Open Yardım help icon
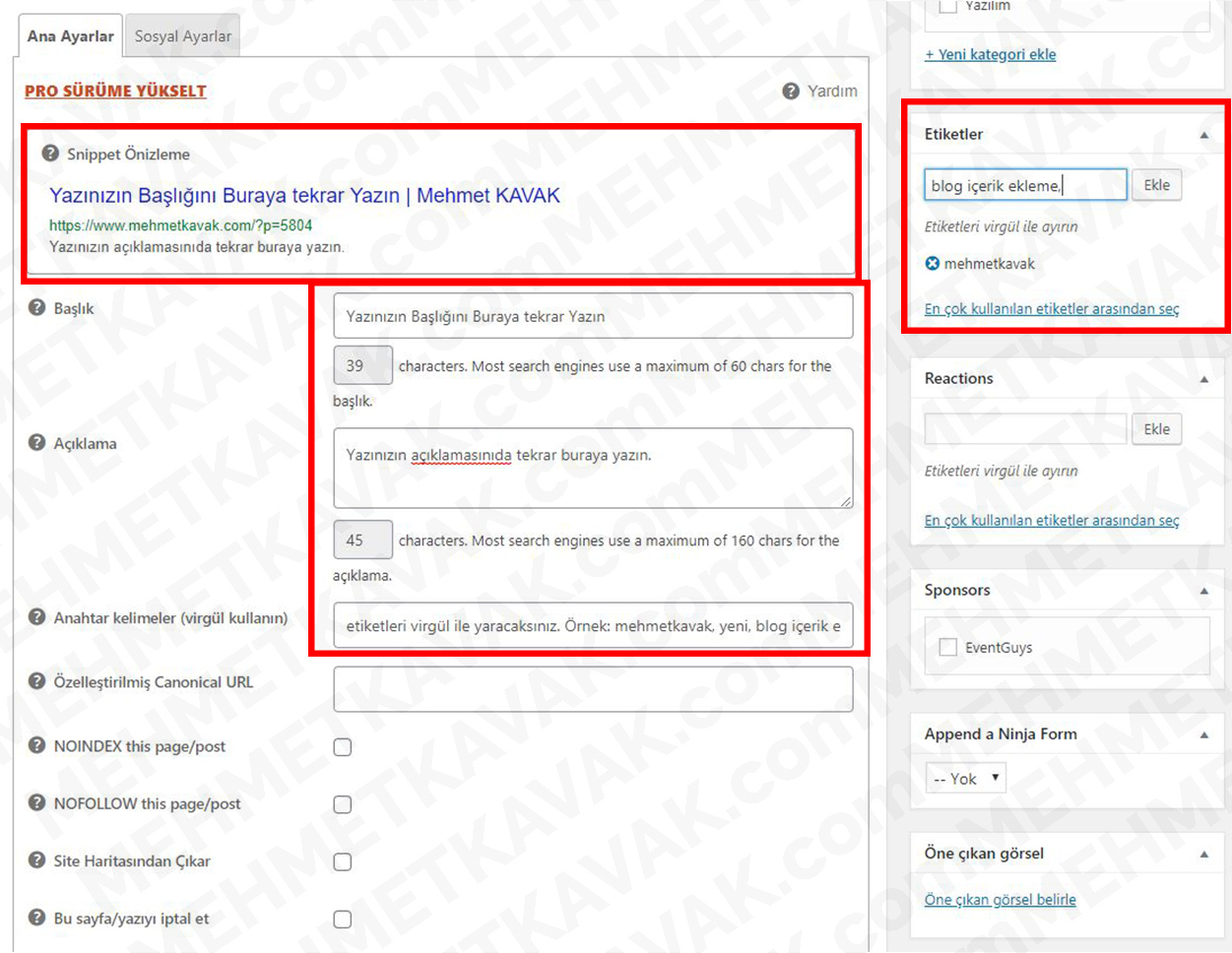This screenshot has width=1232, height=953. point(791,91)
